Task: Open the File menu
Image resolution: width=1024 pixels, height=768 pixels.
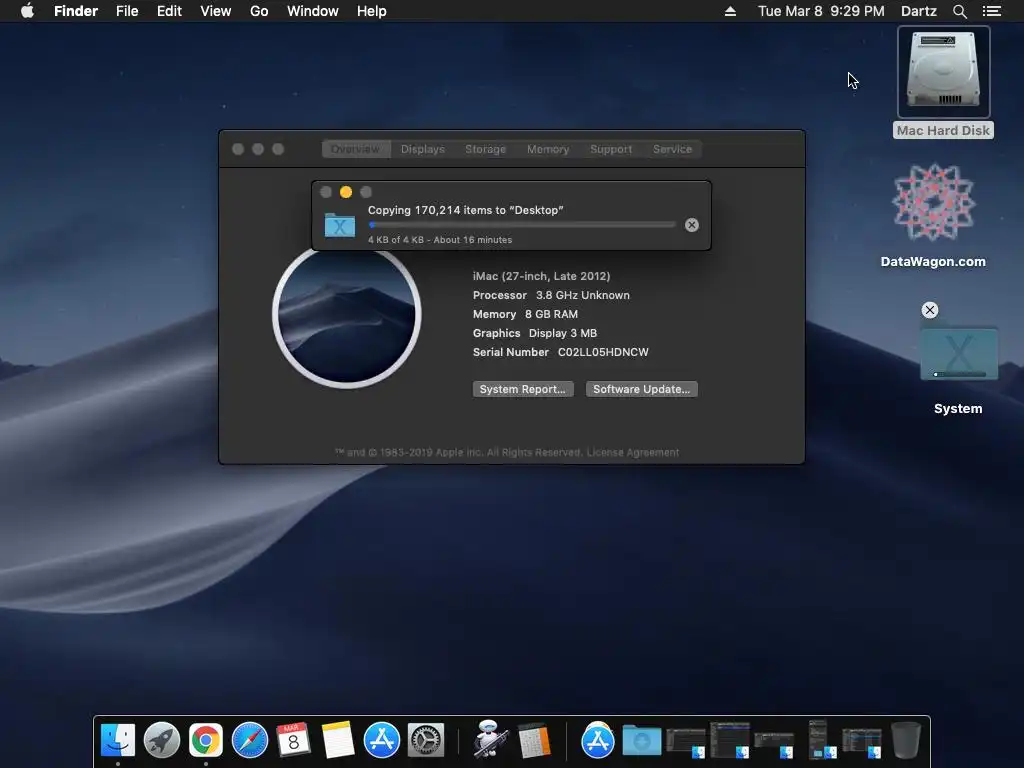Action: tap(127, 11)
